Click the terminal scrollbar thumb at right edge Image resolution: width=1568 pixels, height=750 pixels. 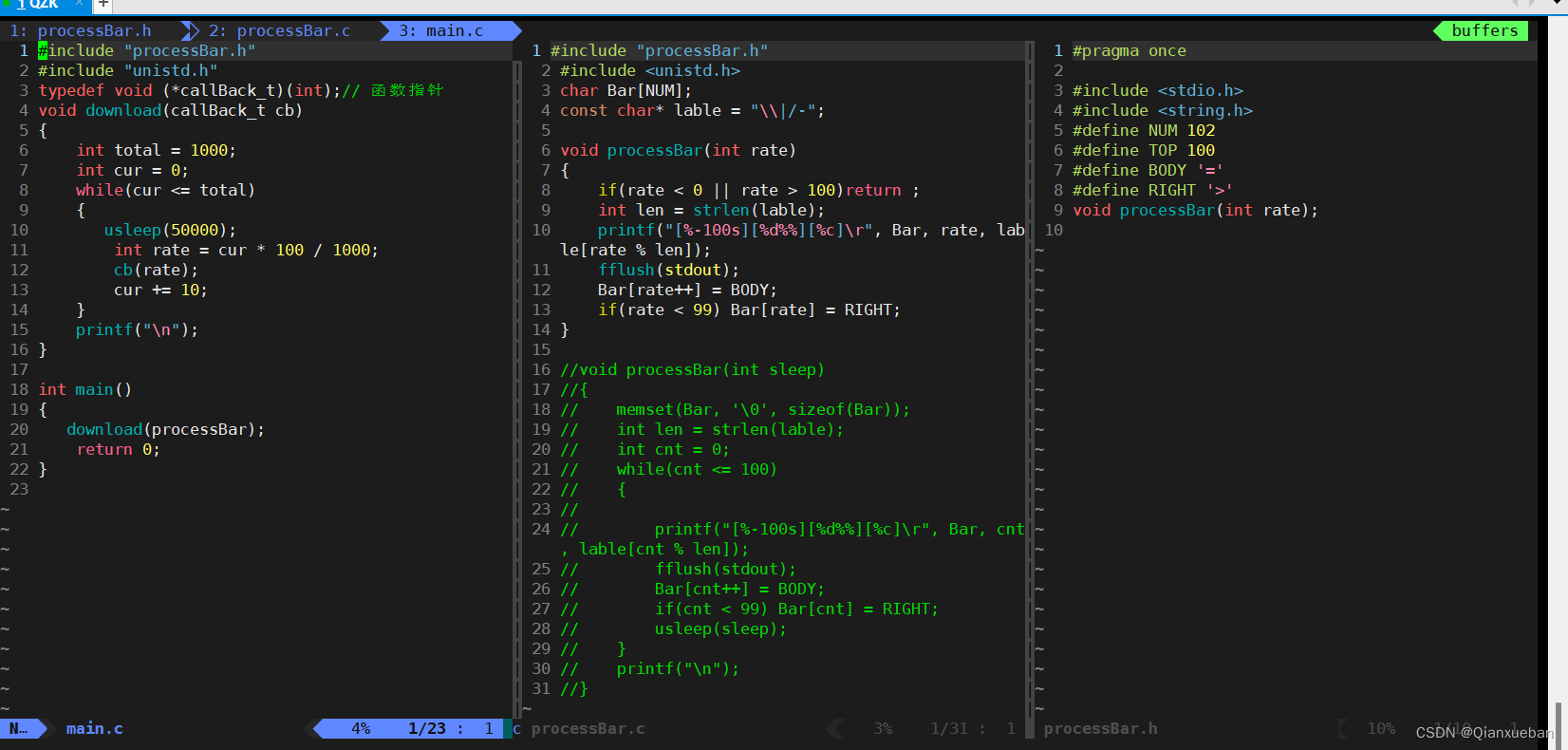tap(1559, 725)
